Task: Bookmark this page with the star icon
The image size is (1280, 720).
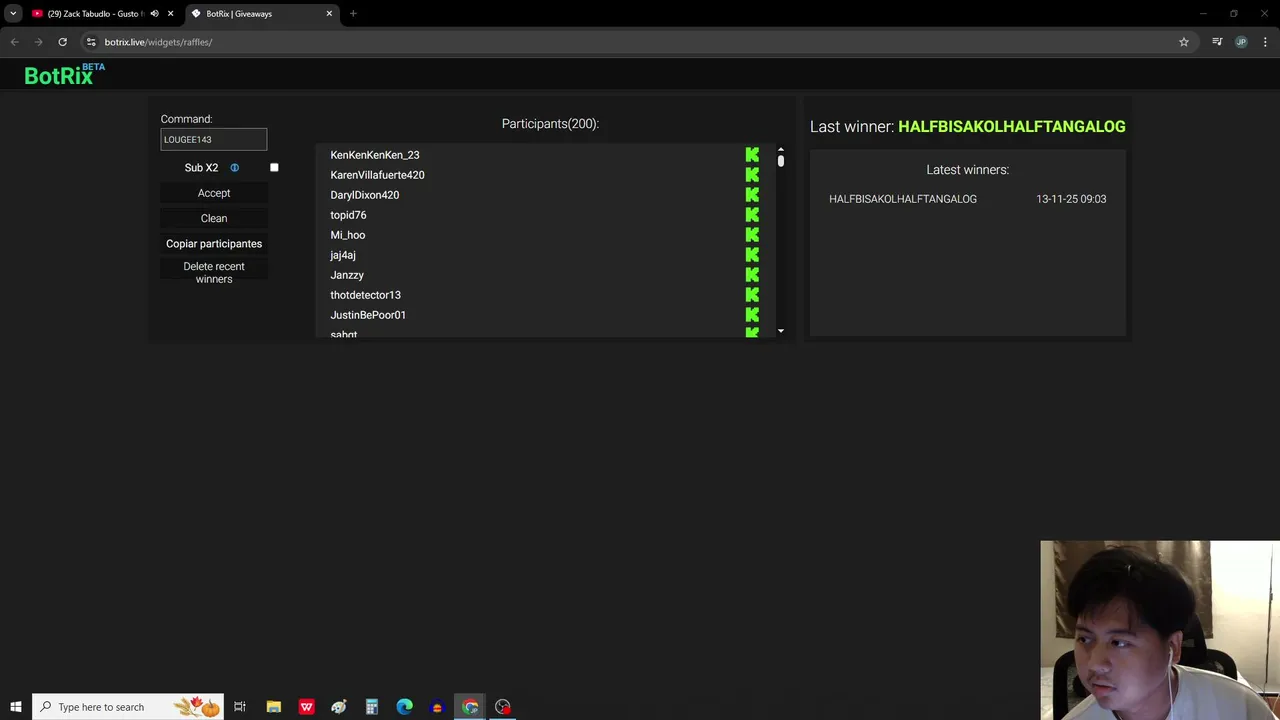Action: (x=1184, y=42)
